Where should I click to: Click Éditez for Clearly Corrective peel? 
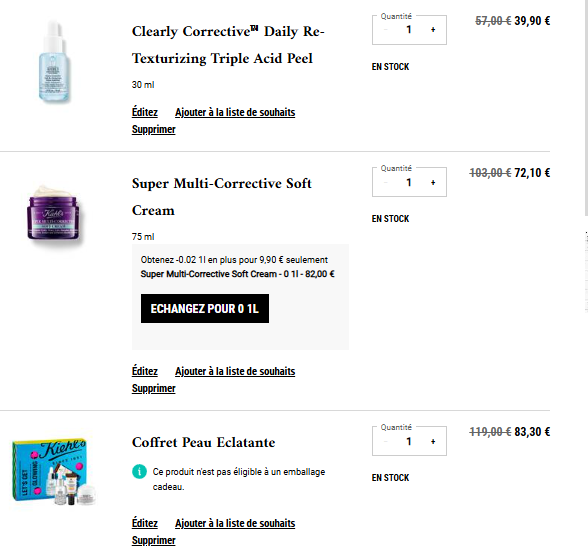[145, 112]
